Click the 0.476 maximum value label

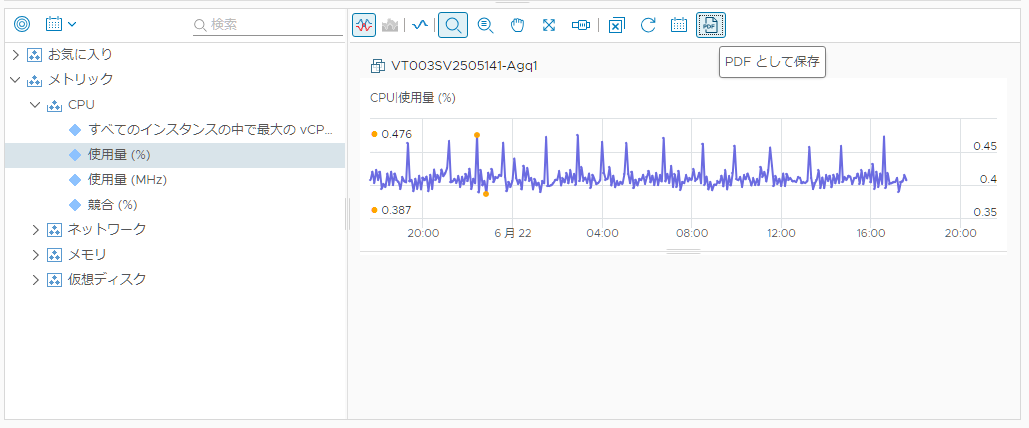[x=396, y=134]
